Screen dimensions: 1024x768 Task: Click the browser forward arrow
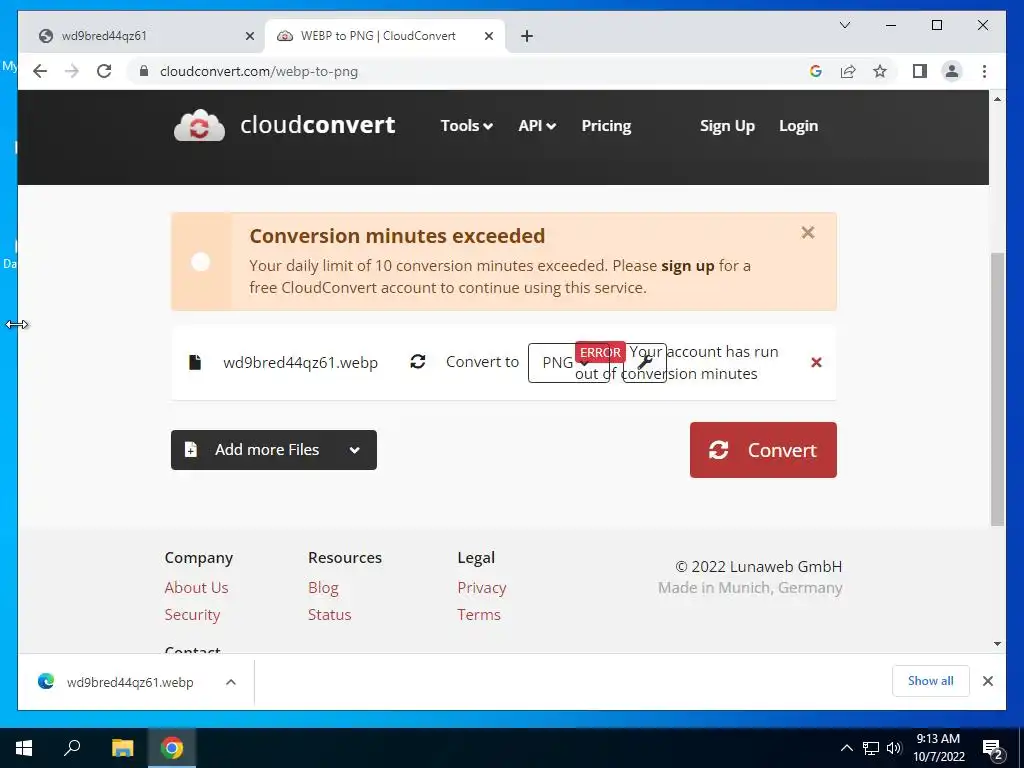point(72,71)
